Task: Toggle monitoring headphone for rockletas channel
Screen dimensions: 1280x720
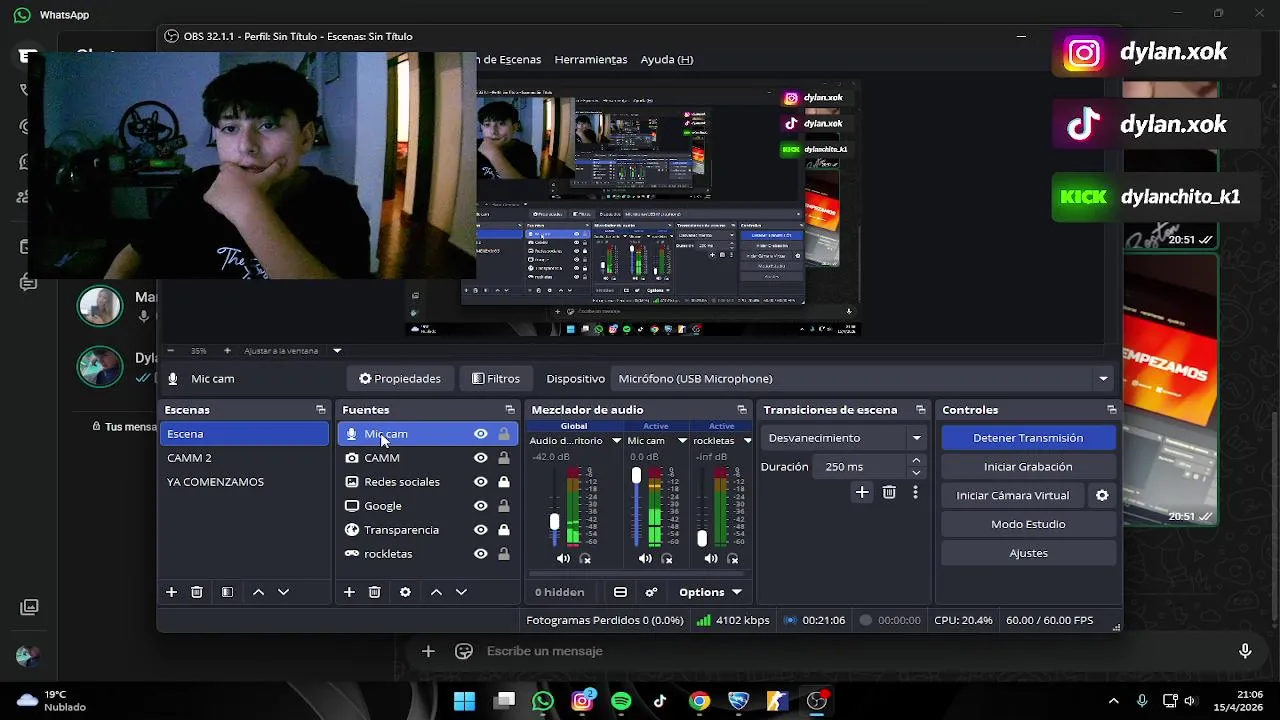Action: tap(733, 559)
